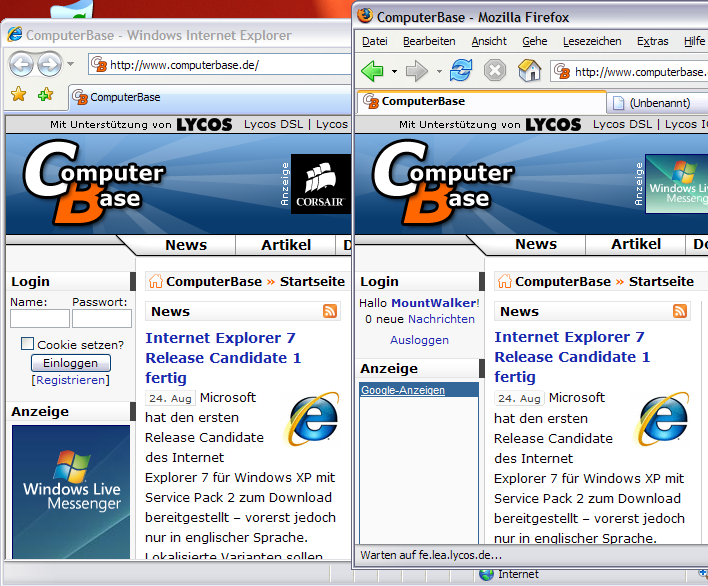Screen dimensions: 708x586
Task: Open the News nav tab in Firefox
Action: tap(536, 244)
